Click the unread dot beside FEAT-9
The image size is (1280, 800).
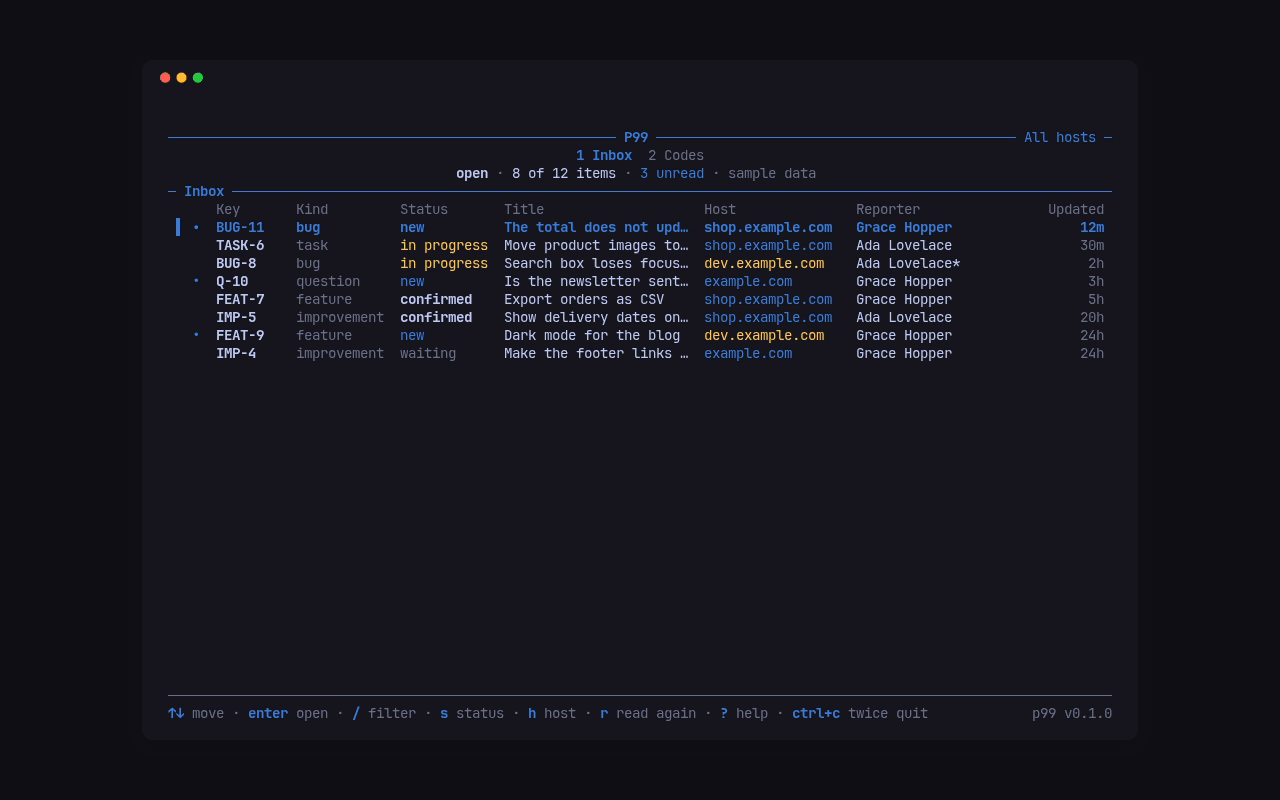(x=196, y=335)
